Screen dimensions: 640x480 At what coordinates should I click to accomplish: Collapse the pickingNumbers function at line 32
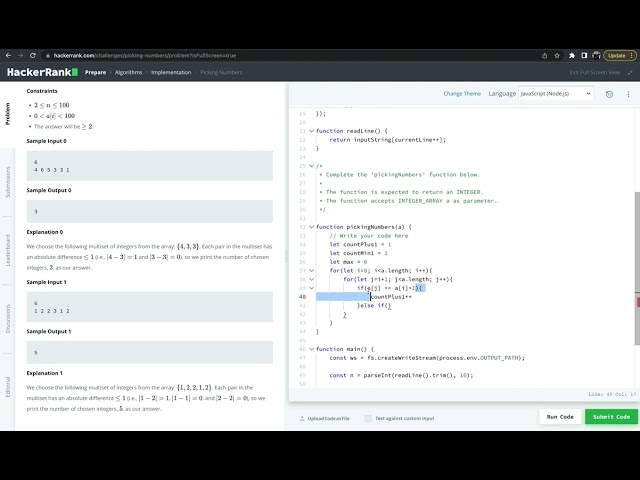coord(311,227)
